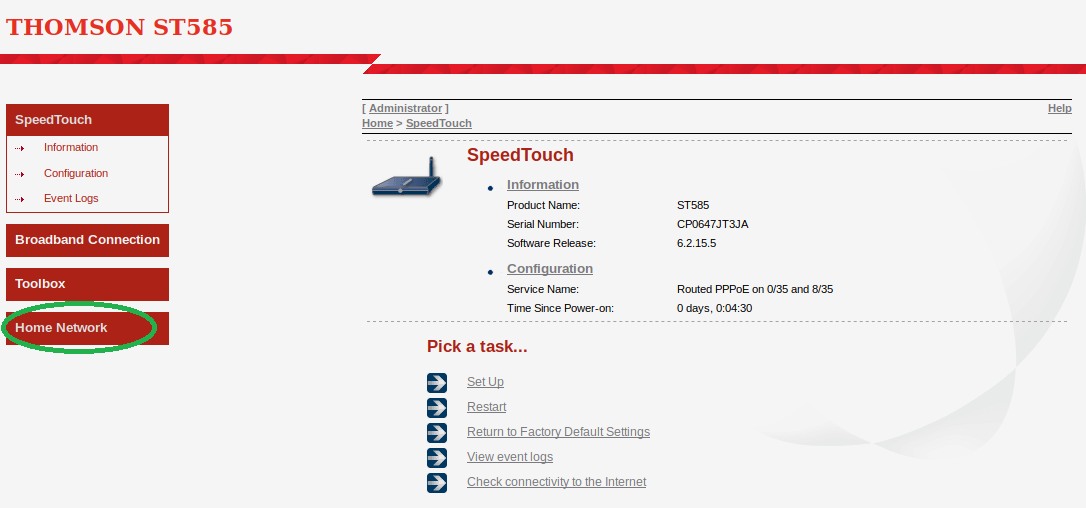Image resolution: width=1086 pixels, height=508 pixels.
Task: Click the Serial Number label
Action: pos(543,225)
